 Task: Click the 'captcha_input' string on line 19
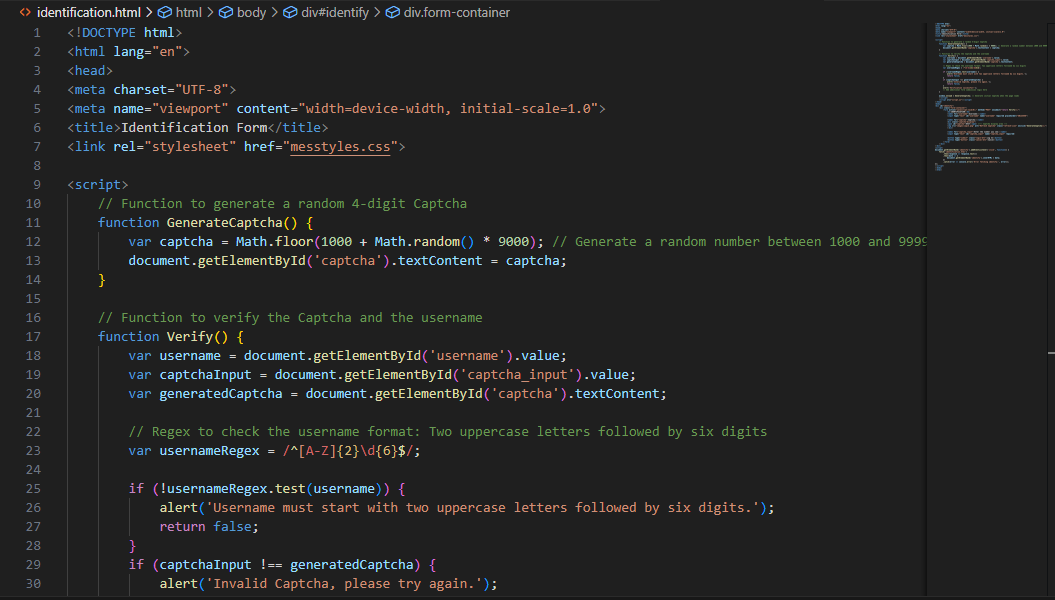(x=517, y=375)
